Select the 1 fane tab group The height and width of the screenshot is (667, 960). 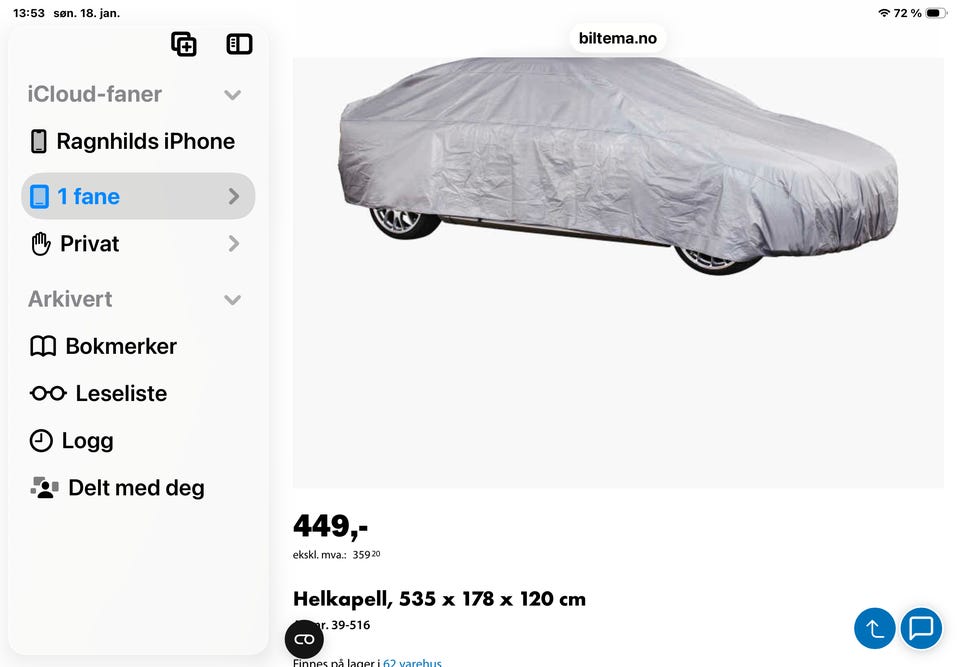[x=138, y=196]
